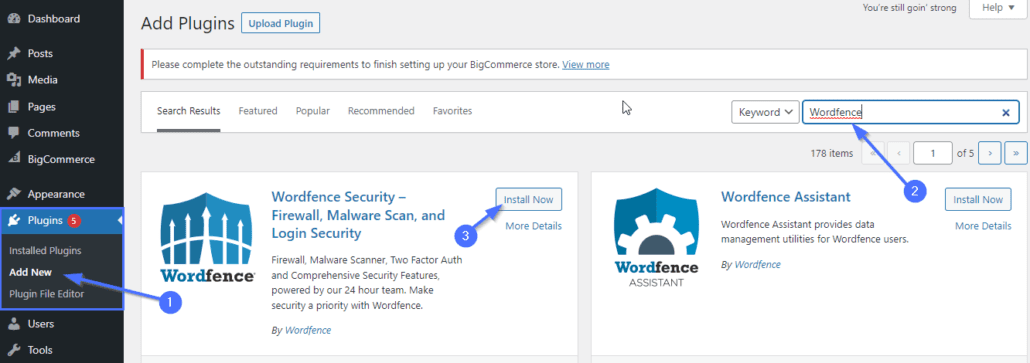Open the Dashboard menu label
Screen dimensions: 1030x363
54,18
